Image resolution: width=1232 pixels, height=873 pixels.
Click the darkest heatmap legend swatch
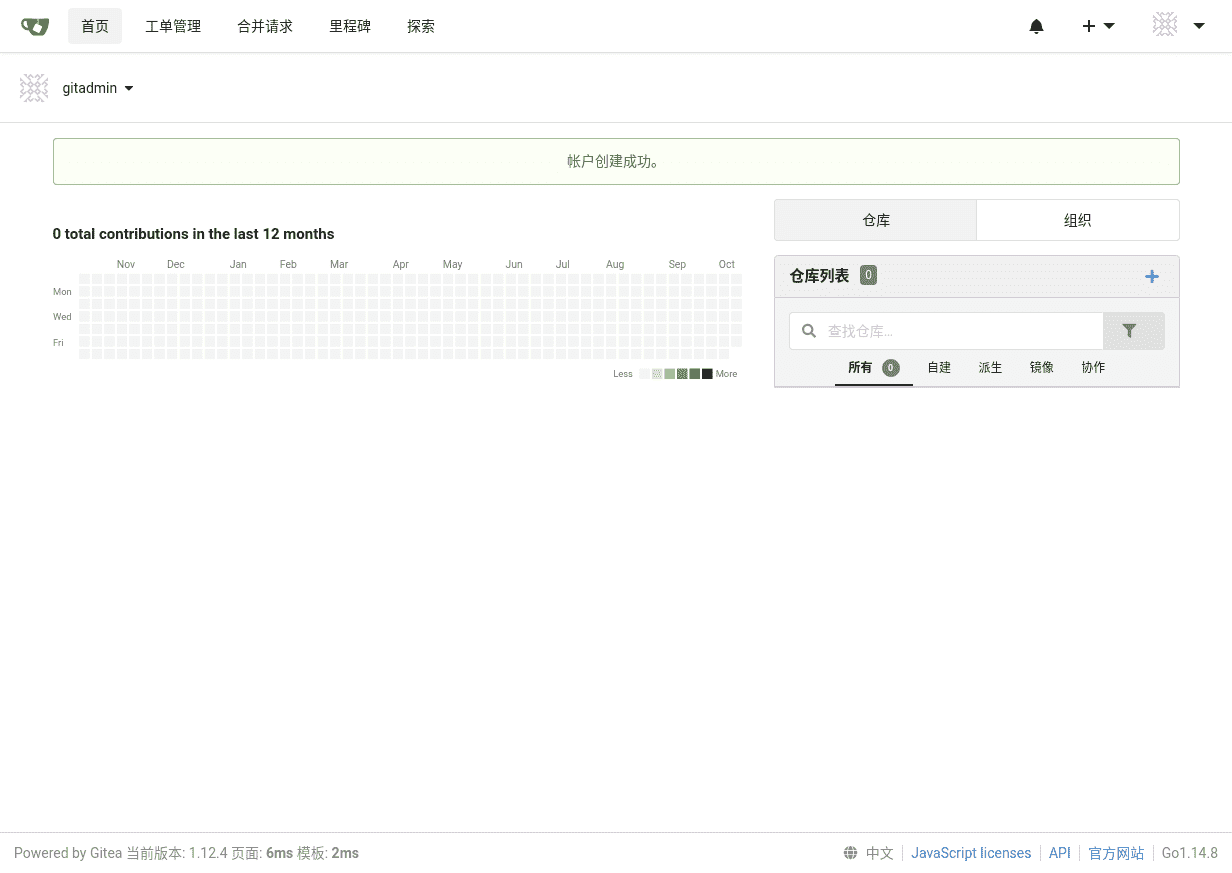(707, 374)
